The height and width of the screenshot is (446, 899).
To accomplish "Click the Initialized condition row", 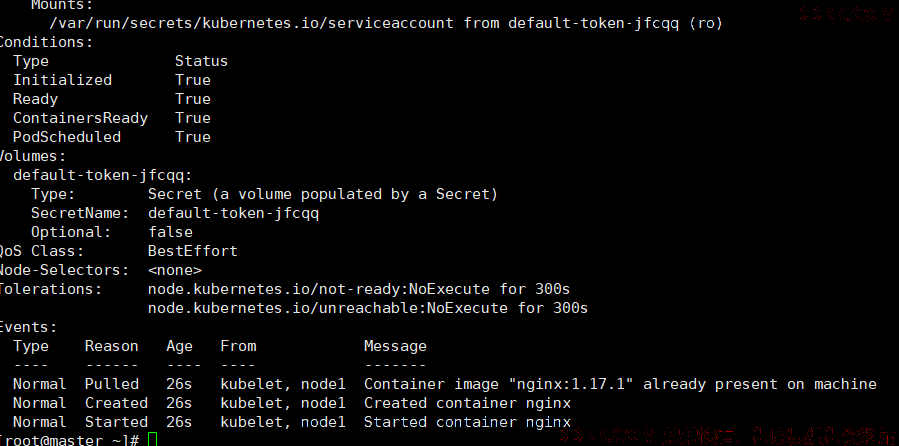I will tap(112, 80).
